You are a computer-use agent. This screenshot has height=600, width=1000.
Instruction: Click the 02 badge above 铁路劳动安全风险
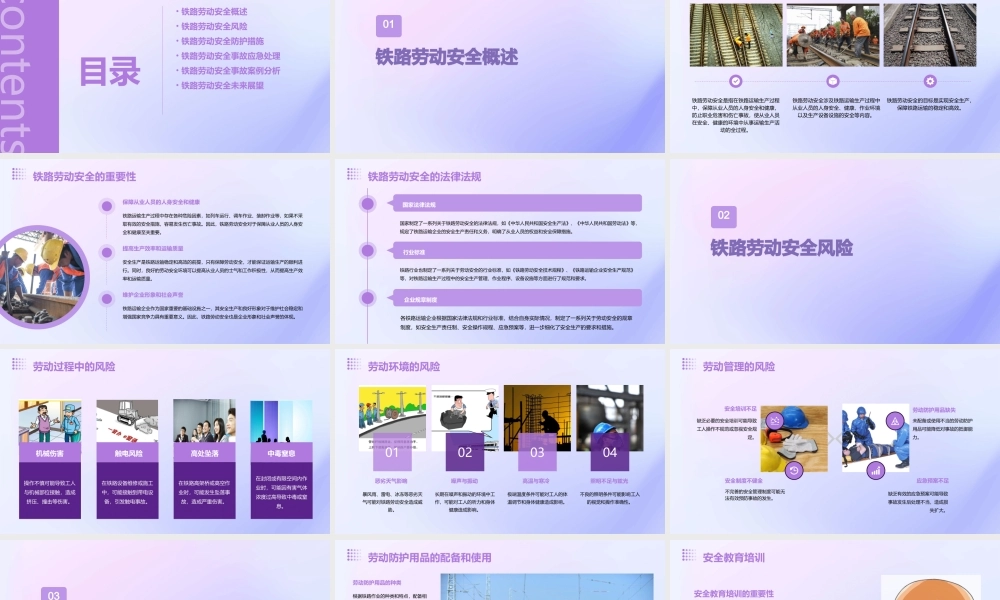coord(723,216)
